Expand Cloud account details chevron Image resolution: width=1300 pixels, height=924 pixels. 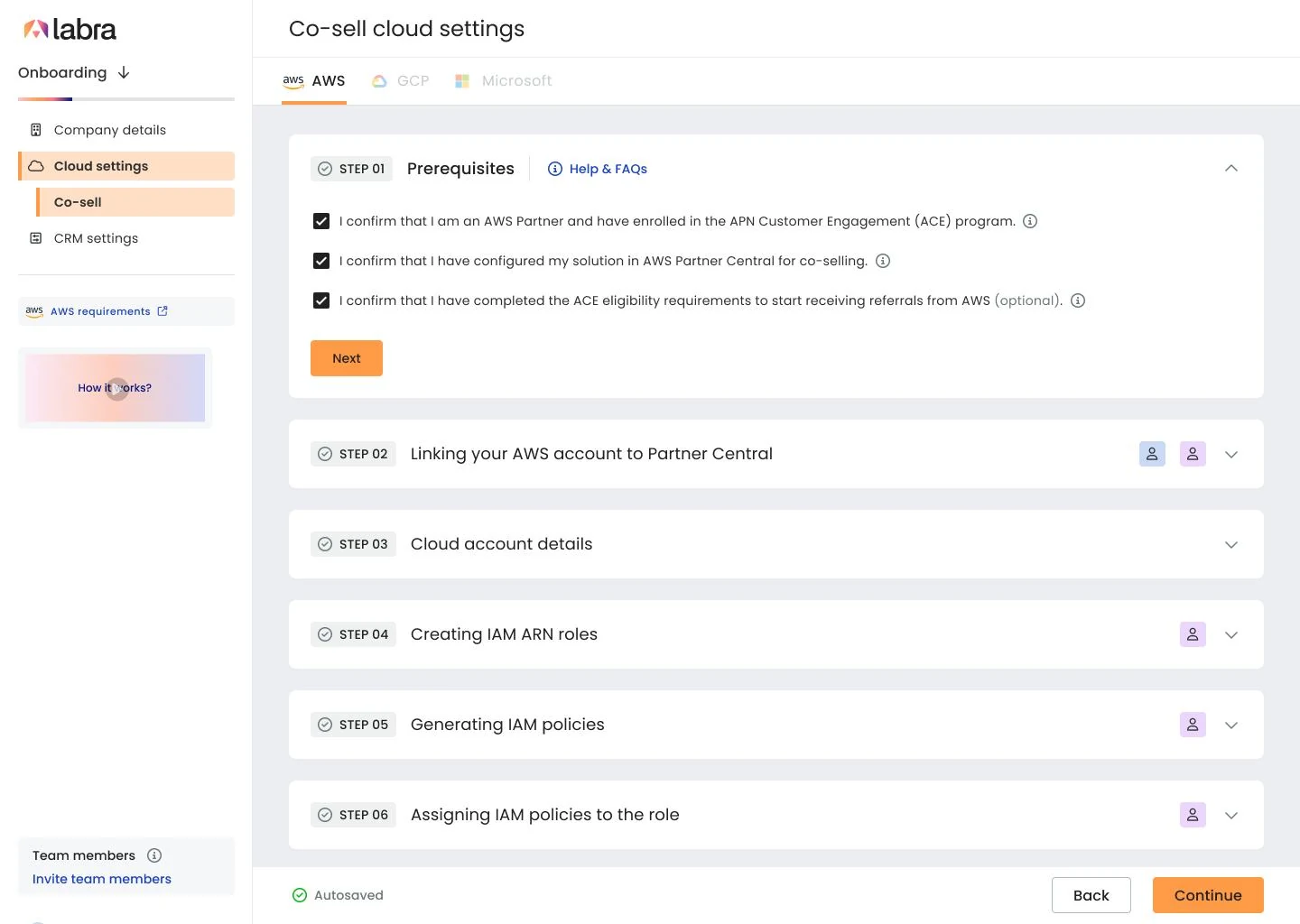1231,544
